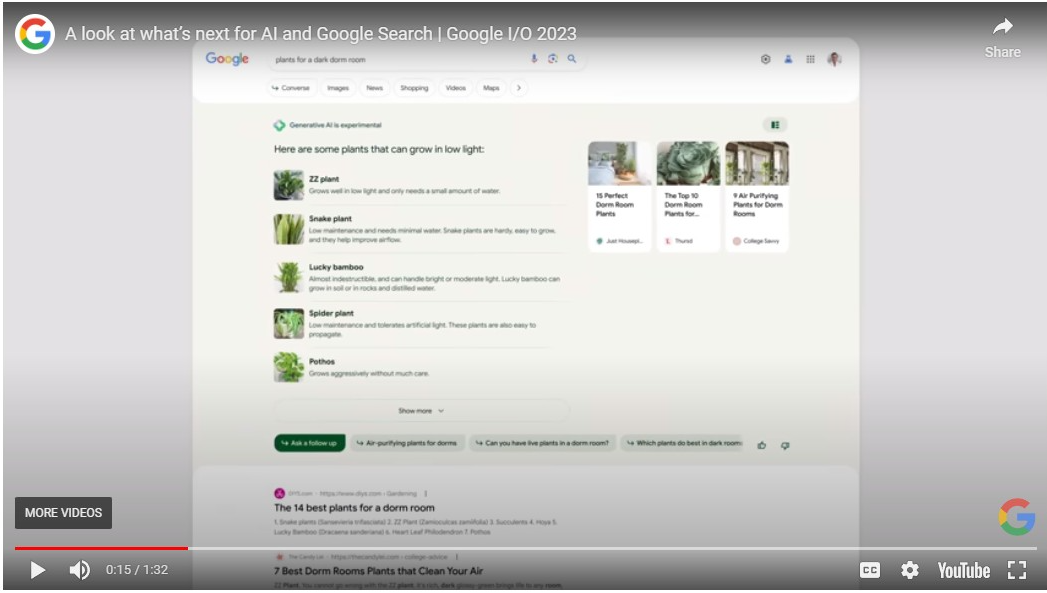Click the account profile picture
Screen dimensions: 1047x593
point(834,59)
